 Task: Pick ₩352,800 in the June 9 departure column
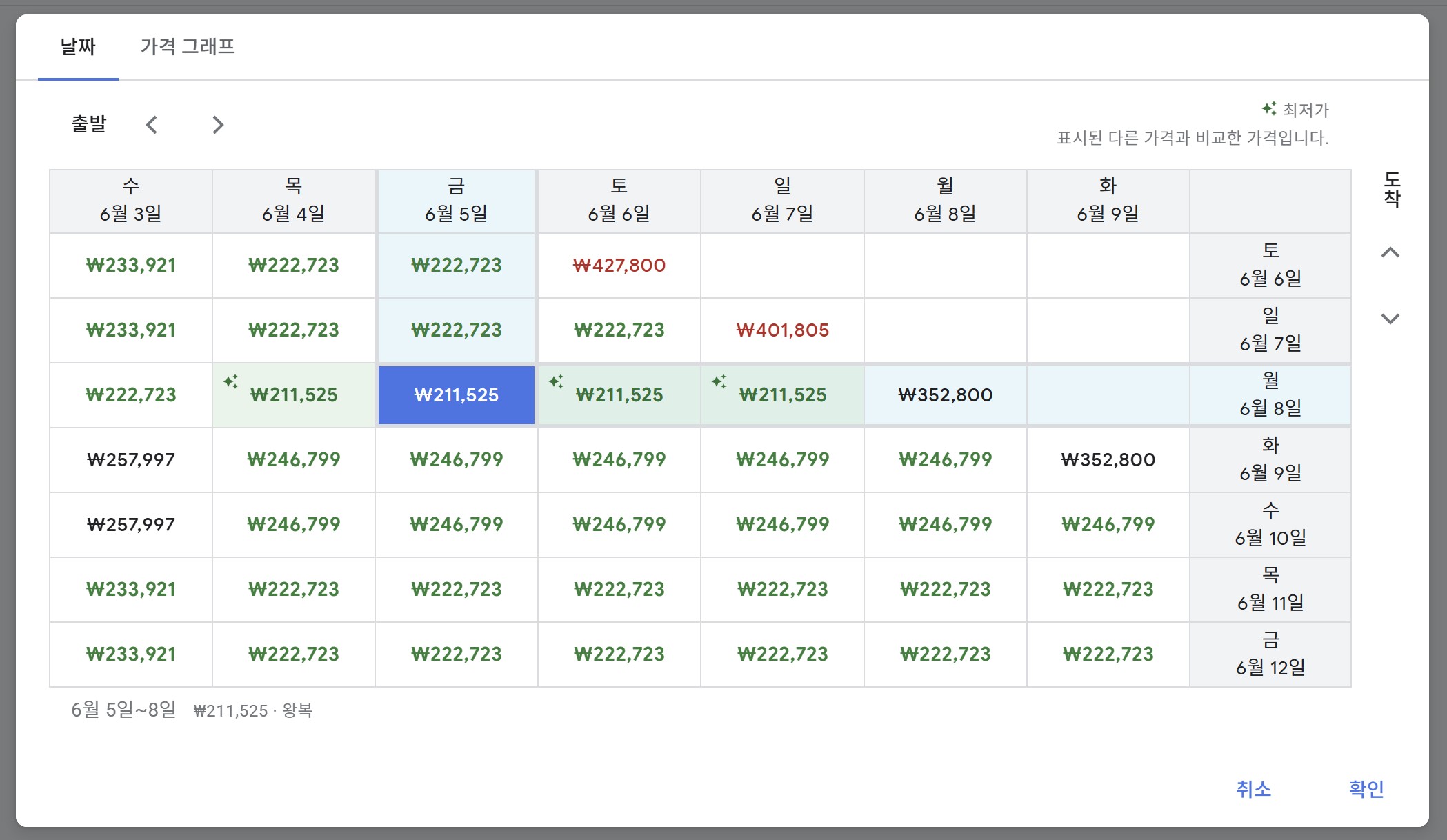1108,460
